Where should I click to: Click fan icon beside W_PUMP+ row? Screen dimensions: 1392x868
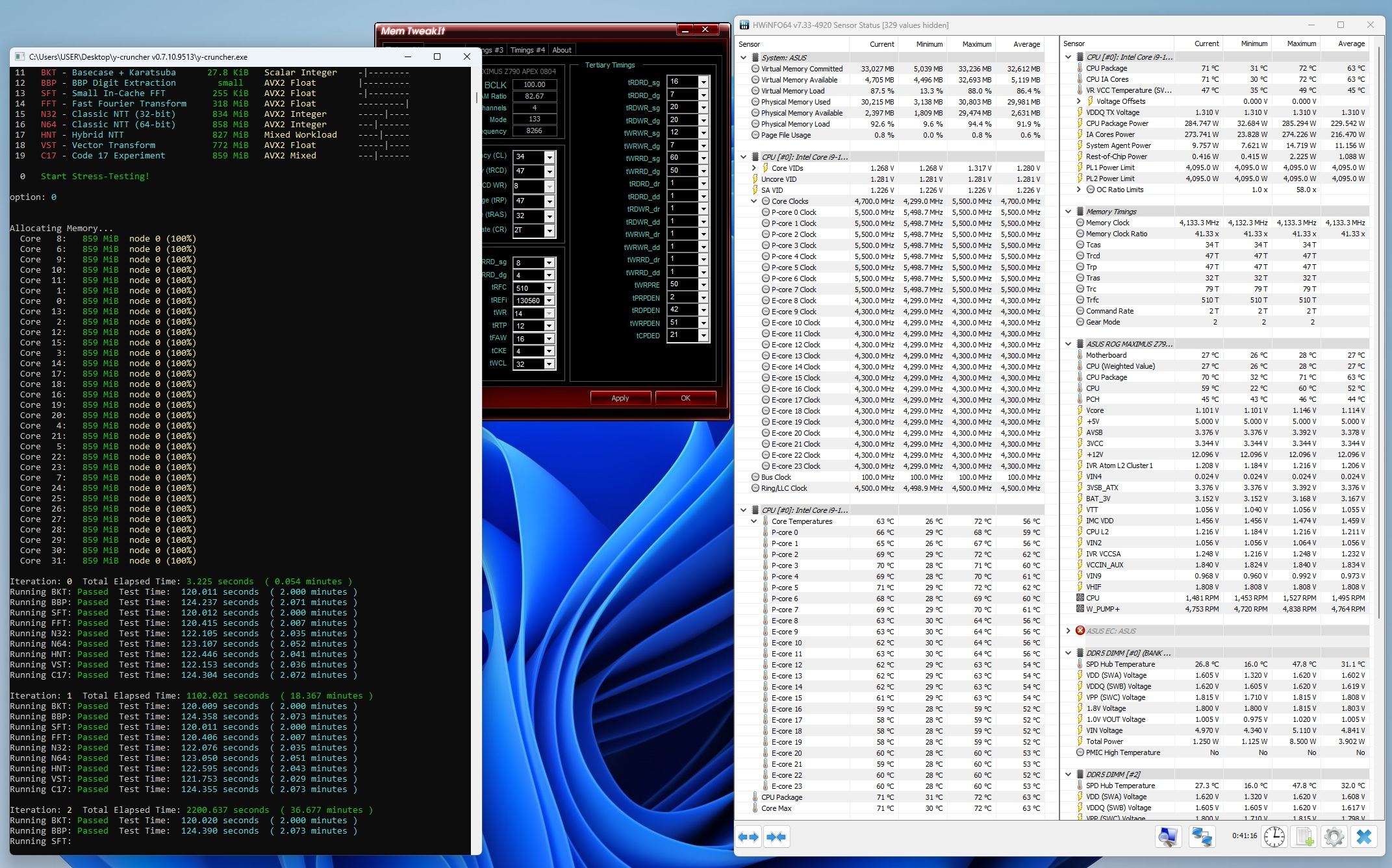(x=1080, y=609)
